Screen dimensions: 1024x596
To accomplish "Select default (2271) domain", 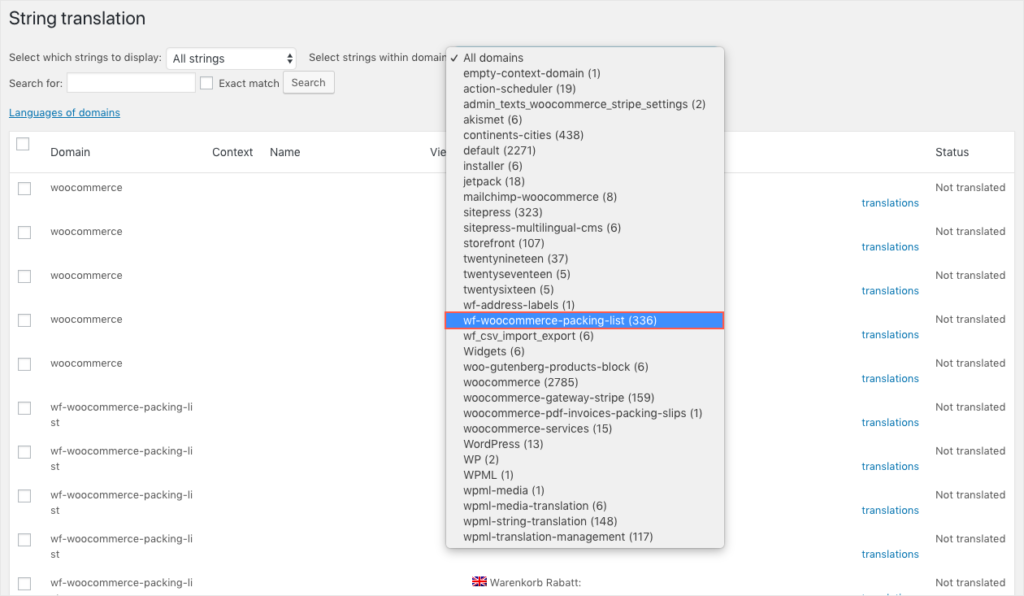I will pyautogui.click(x=584, y=150).
